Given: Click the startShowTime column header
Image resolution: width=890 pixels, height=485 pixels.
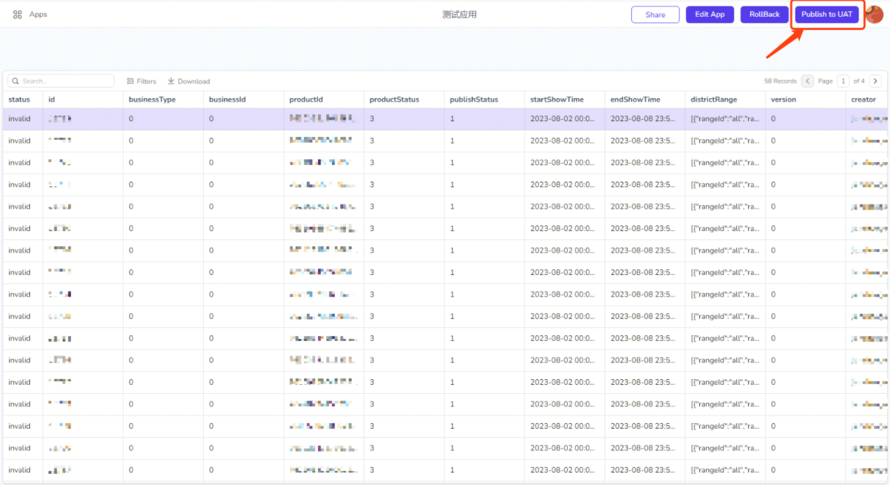Looking at the screenshot, I should pyautogui.click(x=555, y=100).
